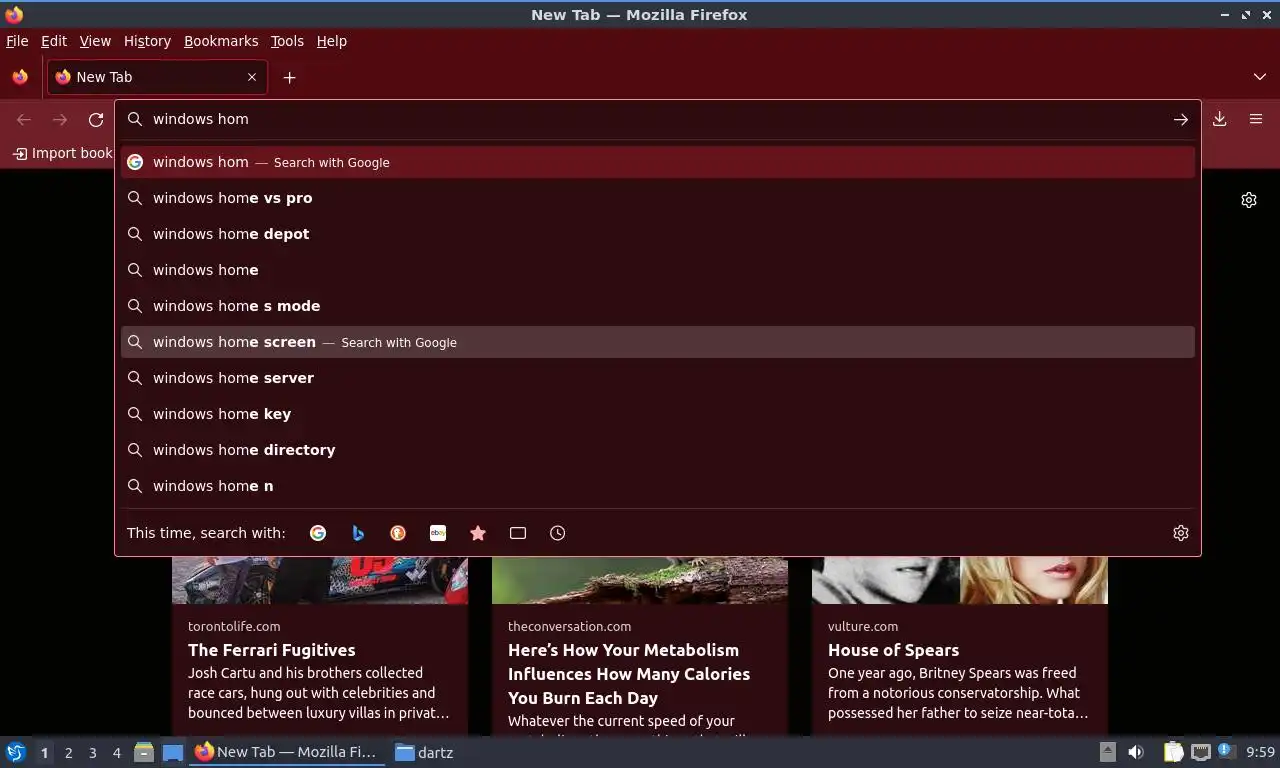Select suggestion 'windows home screen'
Screen dimensions: 1280x768
tap(658, 342)
